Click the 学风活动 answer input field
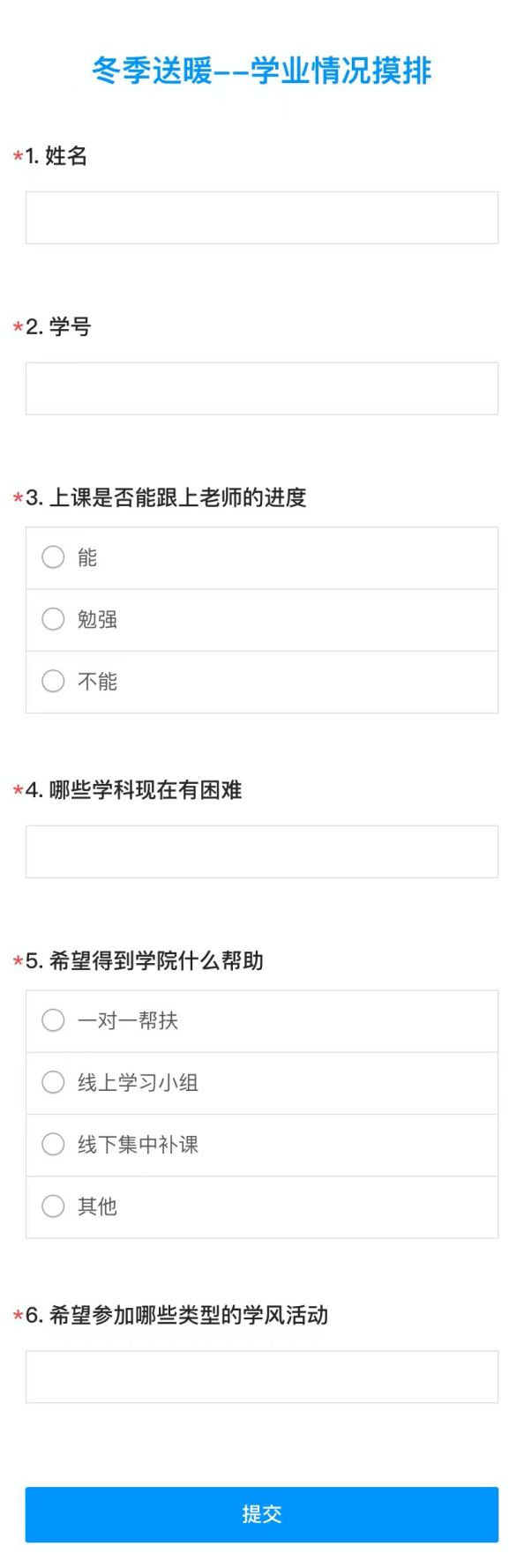The image size is (524, 1568). pos(261,1377)
